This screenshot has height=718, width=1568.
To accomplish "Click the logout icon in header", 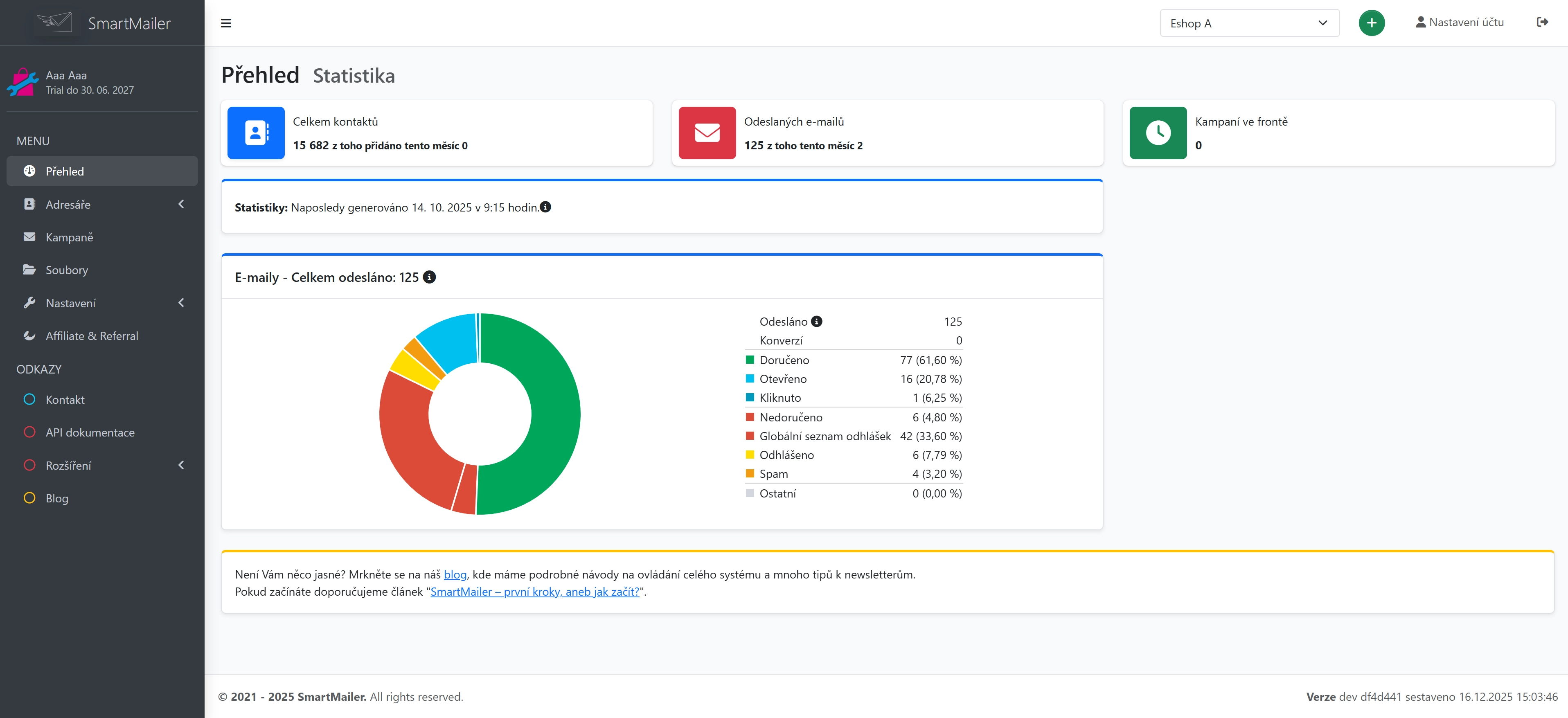I will 1542,23.
